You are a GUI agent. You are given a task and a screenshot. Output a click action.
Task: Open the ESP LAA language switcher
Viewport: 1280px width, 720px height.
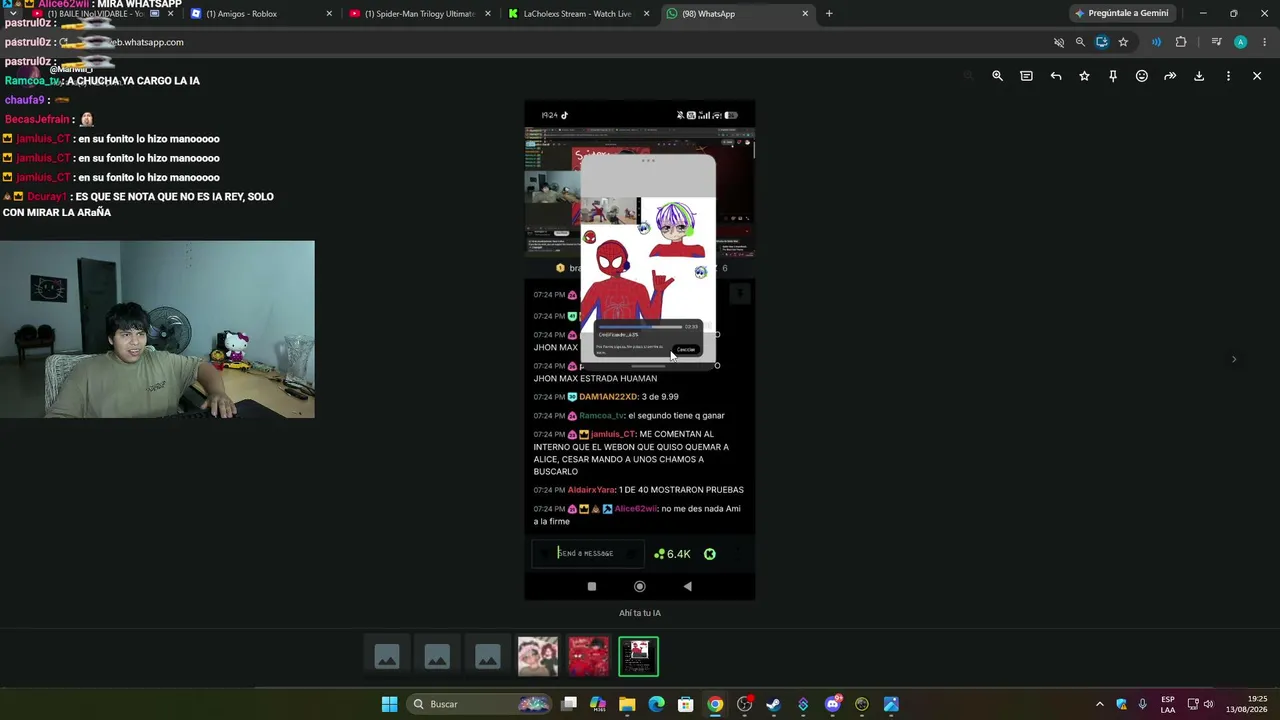click(1168, 704)
